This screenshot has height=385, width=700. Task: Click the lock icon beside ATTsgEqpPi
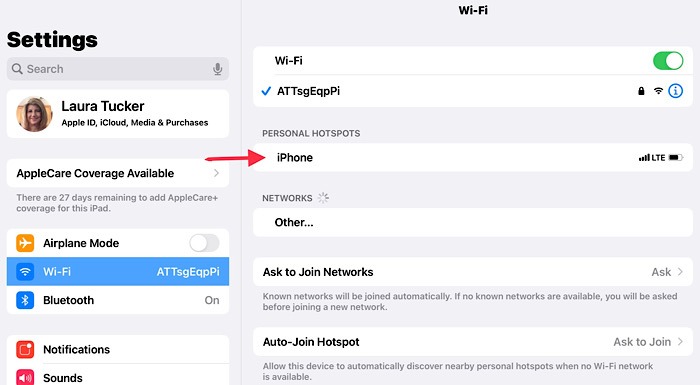(x=641, y=91)
